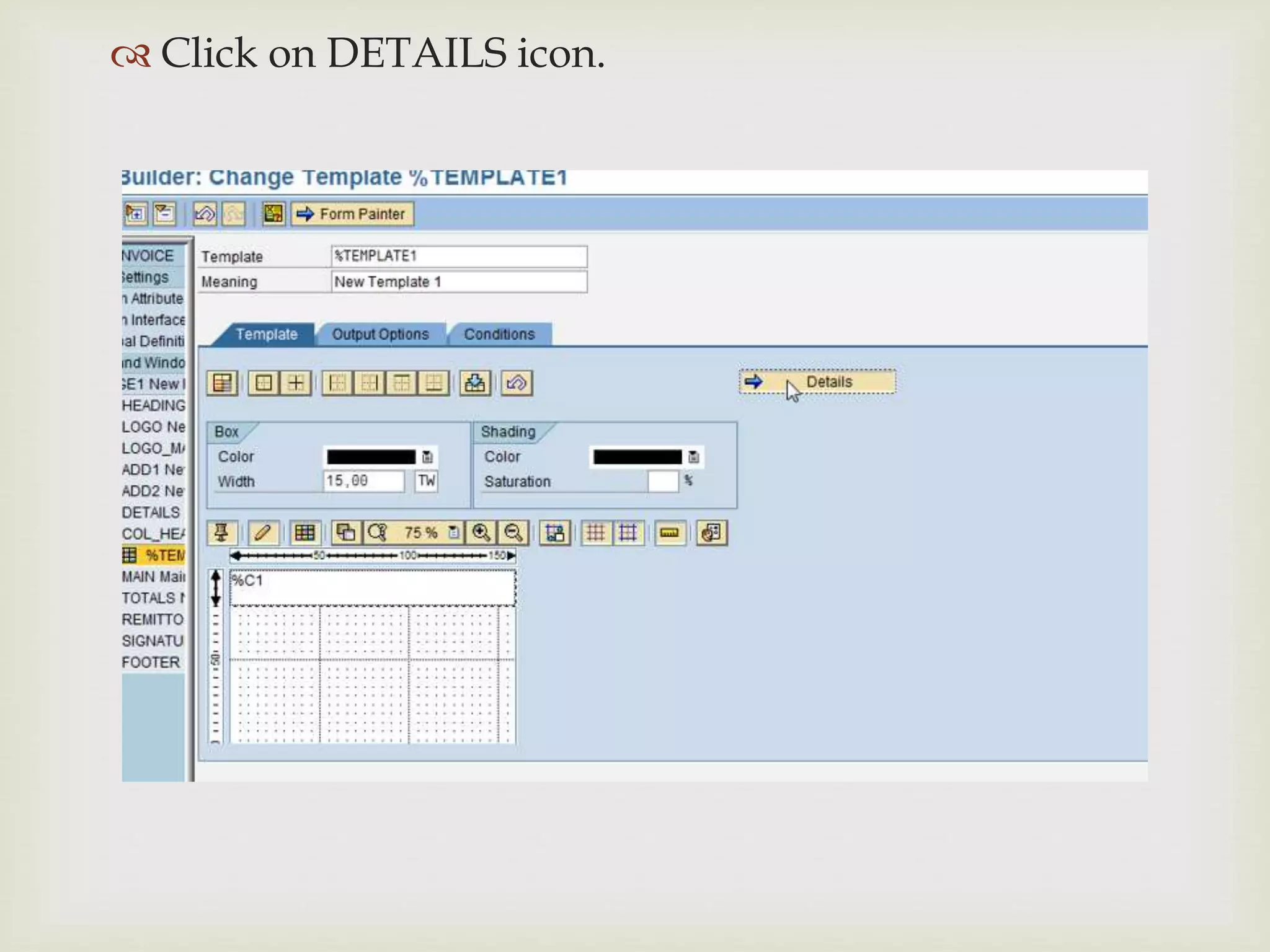Click the Details button
The image size is (1270, 952).
click(817, 382)
